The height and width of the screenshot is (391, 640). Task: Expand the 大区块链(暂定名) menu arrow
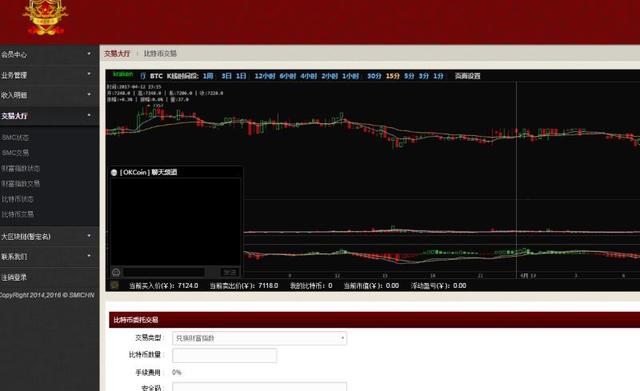pos(89,235)
